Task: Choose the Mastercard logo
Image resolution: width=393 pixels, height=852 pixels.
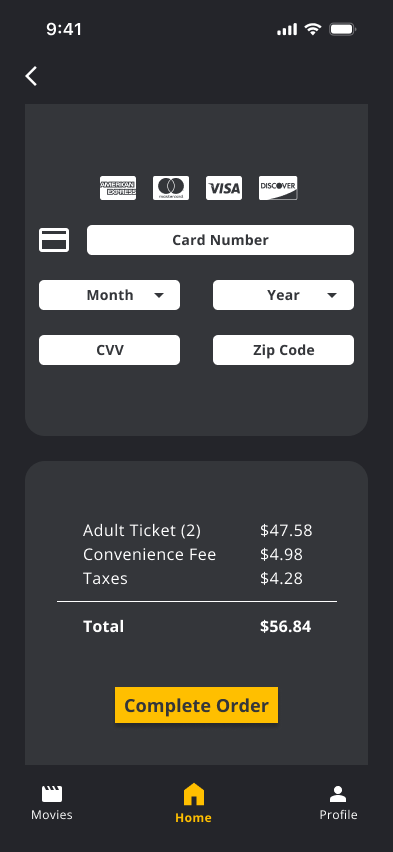Action: (x=171, y=188)
